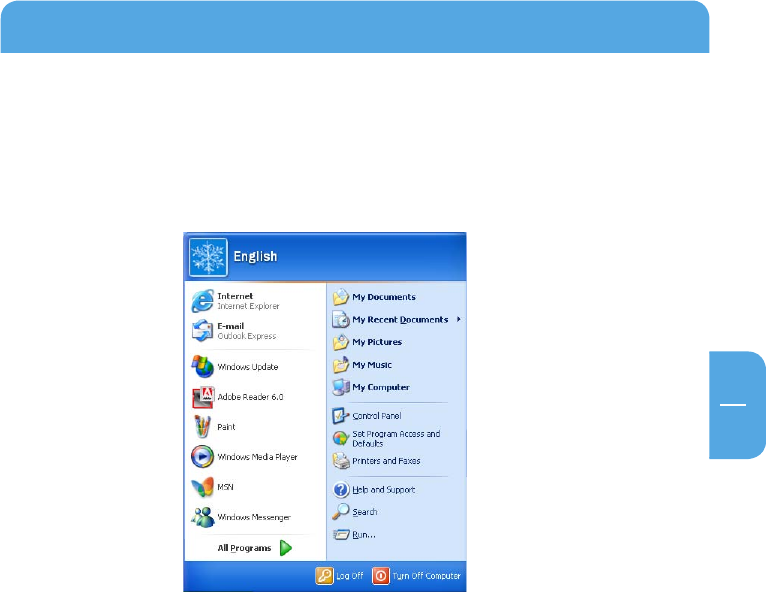Click the English user name
This screenshot has width=766, height=592.
pyautogui.click(x=255, y=256)
